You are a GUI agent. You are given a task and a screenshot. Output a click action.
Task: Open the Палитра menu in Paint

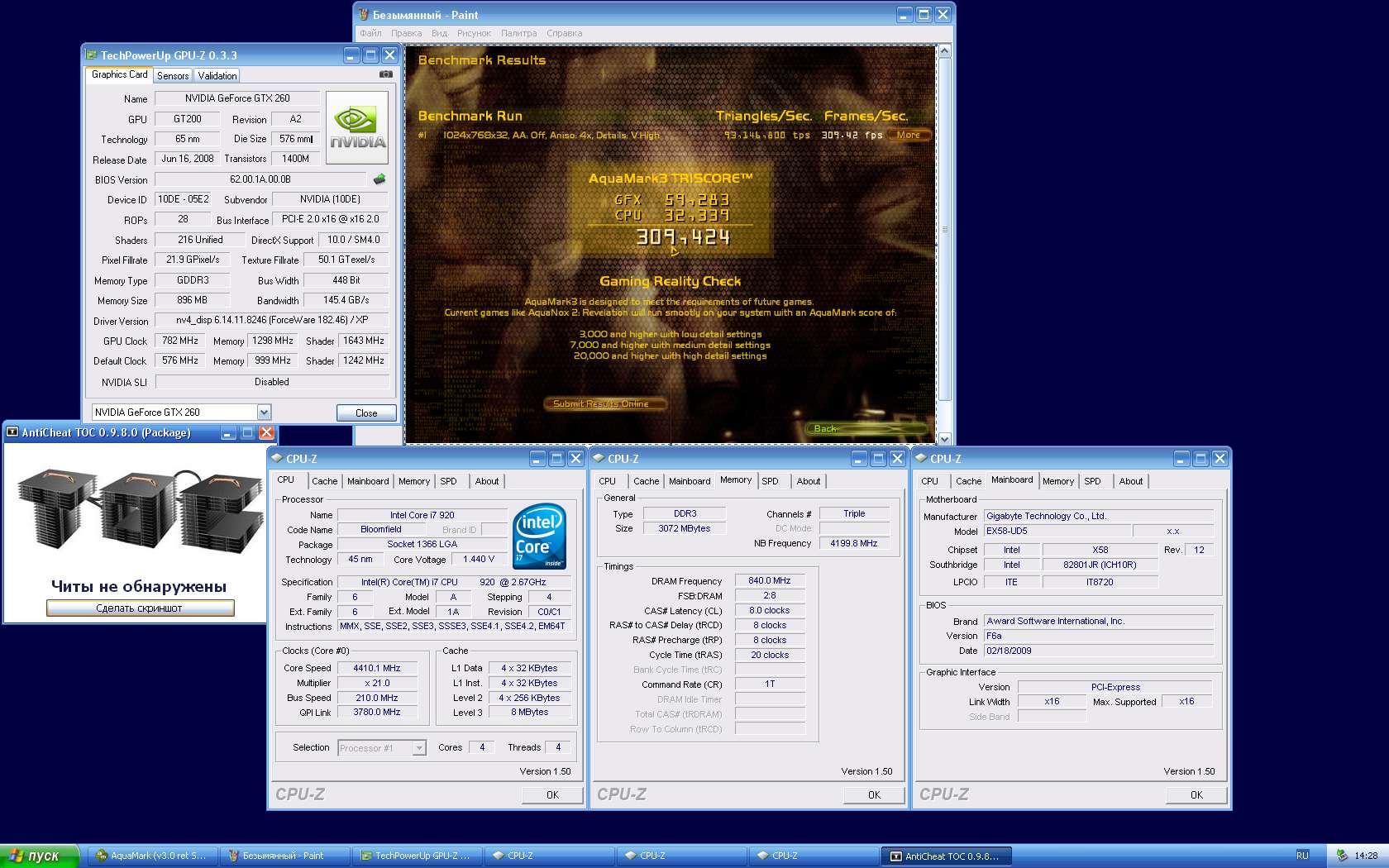[x=518, y=33]
